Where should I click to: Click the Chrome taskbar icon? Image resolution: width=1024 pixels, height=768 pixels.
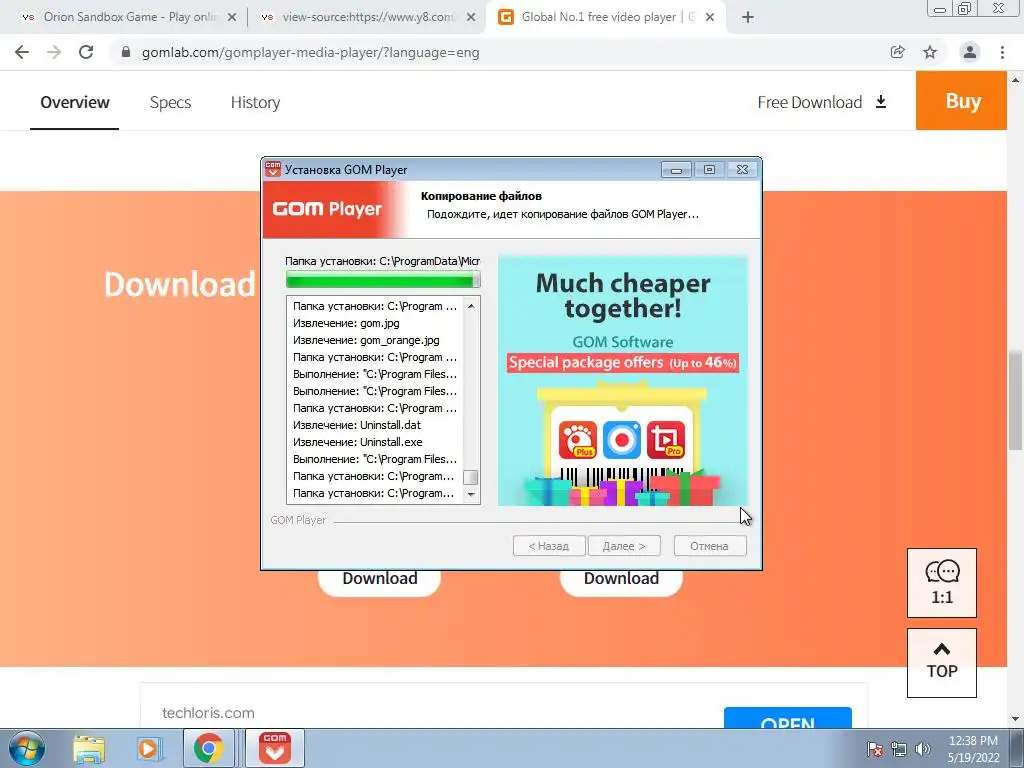[208, 748]
